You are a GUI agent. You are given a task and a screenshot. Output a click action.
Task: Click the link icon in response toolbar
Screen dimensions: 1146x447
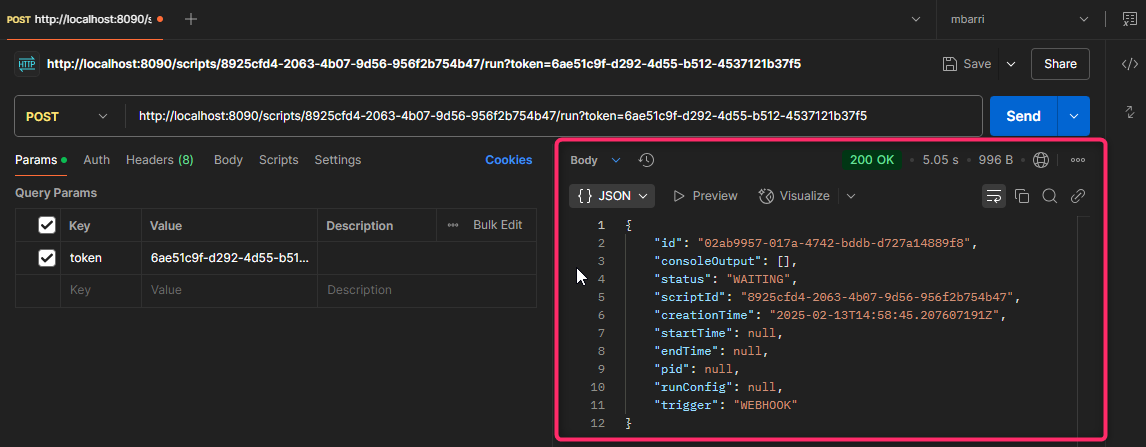point(1078,196)
